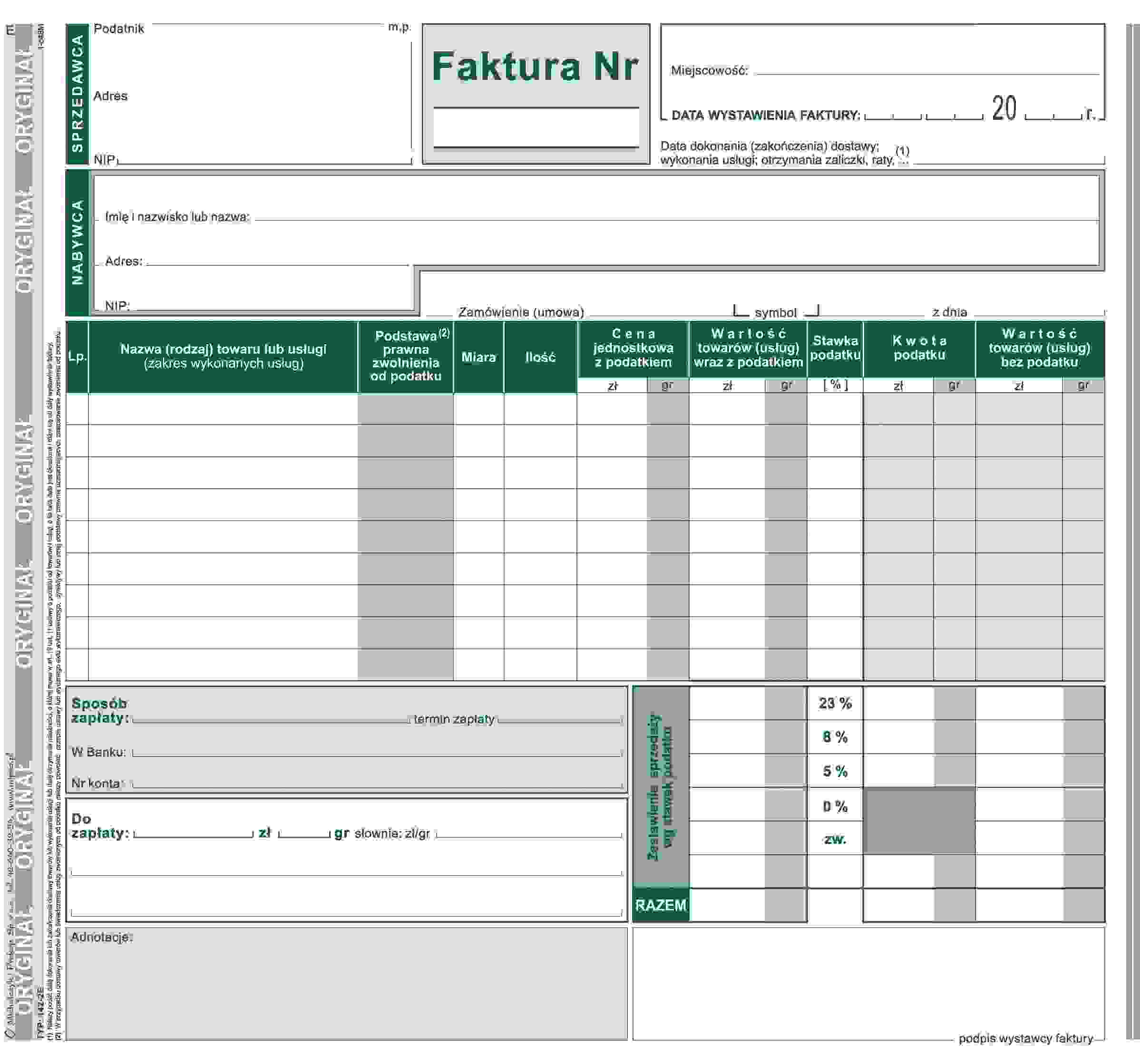Click the 'Stawka podatku' column header

coord(834,348)
